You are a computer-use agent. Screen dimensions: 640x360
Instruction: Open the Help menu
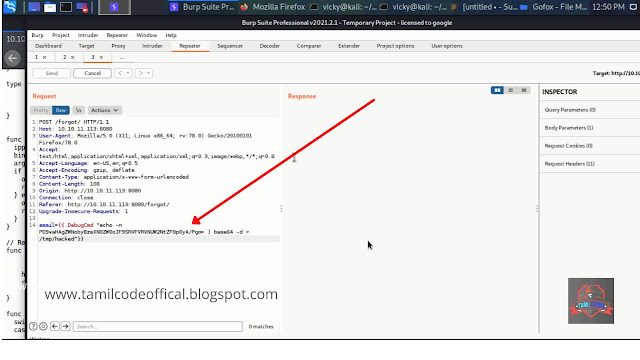tap(171, 35)
